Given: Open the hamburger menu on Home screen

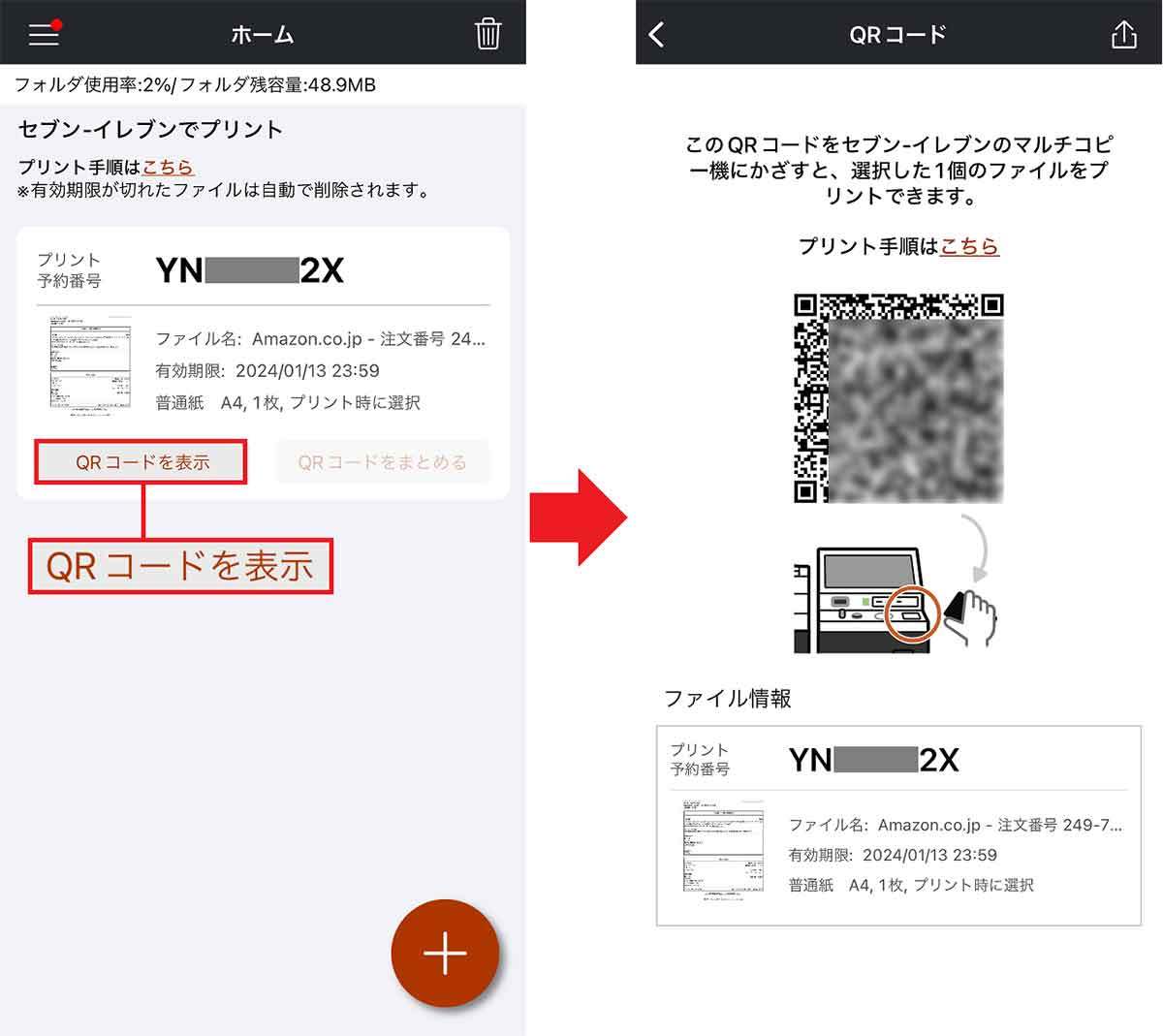Looking at the screenshot, I should (x=45, y=33).
